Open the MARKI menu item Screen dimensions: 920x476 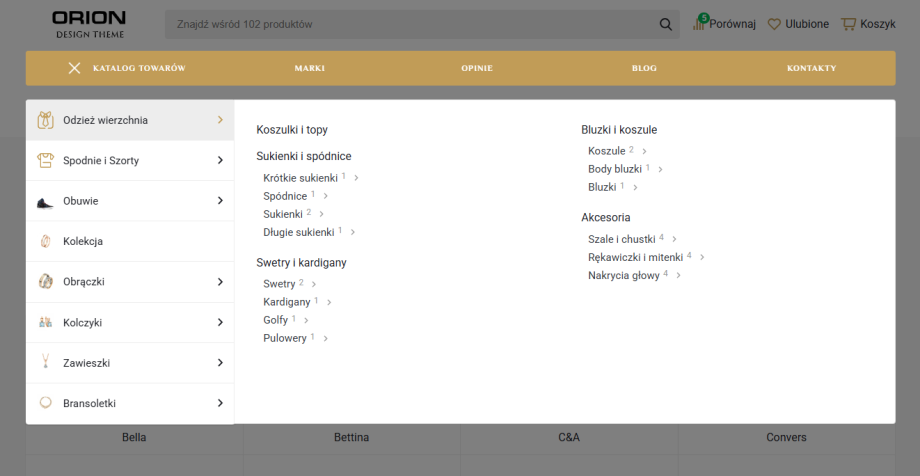coord(310,68)
